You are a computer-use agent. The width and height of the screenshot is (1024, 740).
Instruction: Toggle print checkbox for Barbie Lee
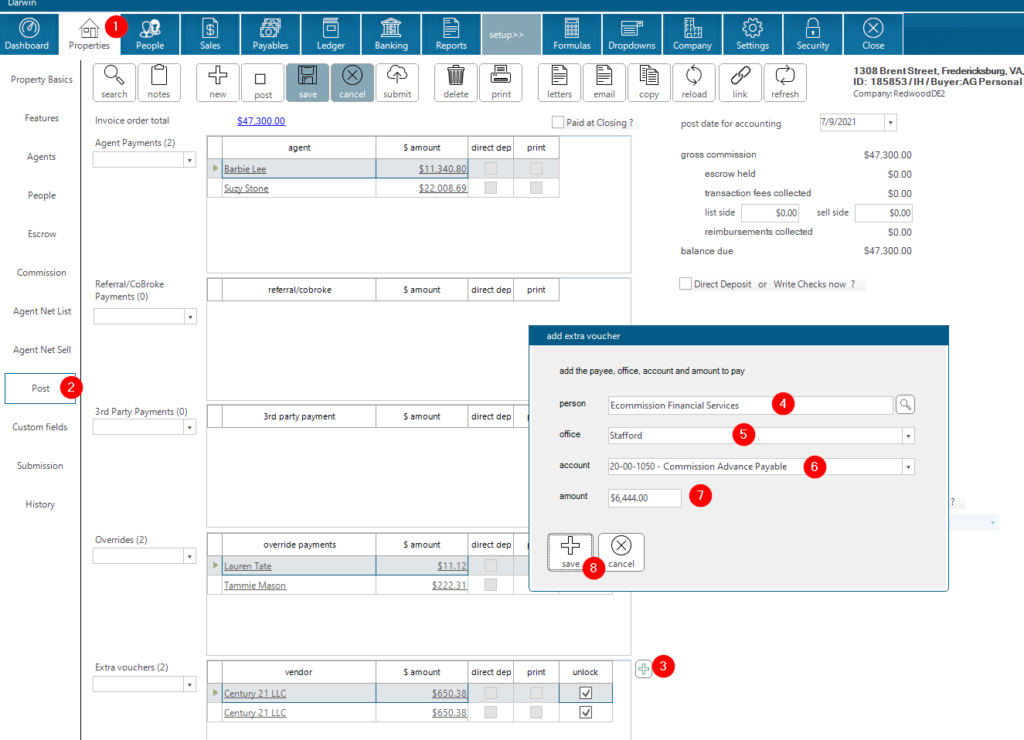pos(536,169)
